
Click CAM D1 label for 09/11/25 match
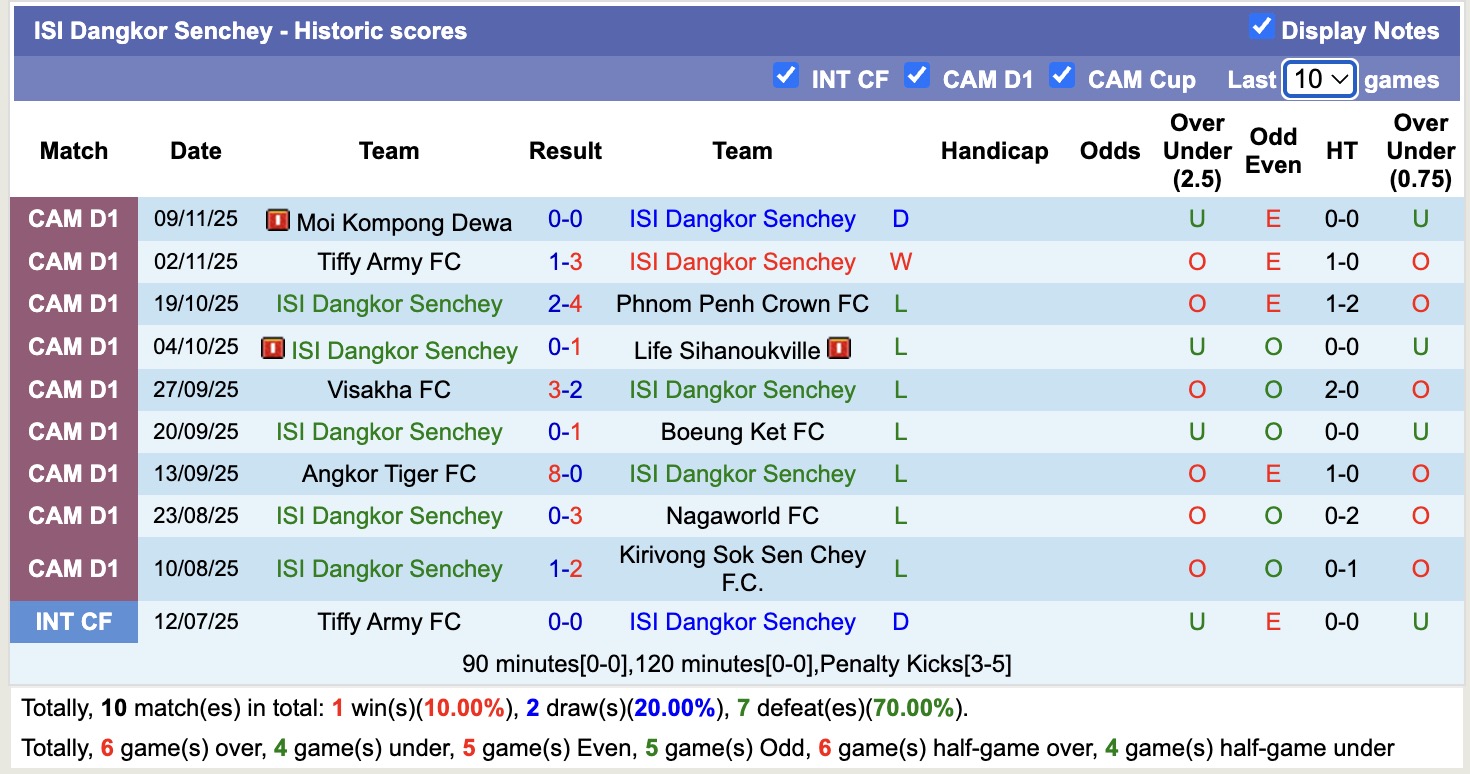[x=74, y=219]
